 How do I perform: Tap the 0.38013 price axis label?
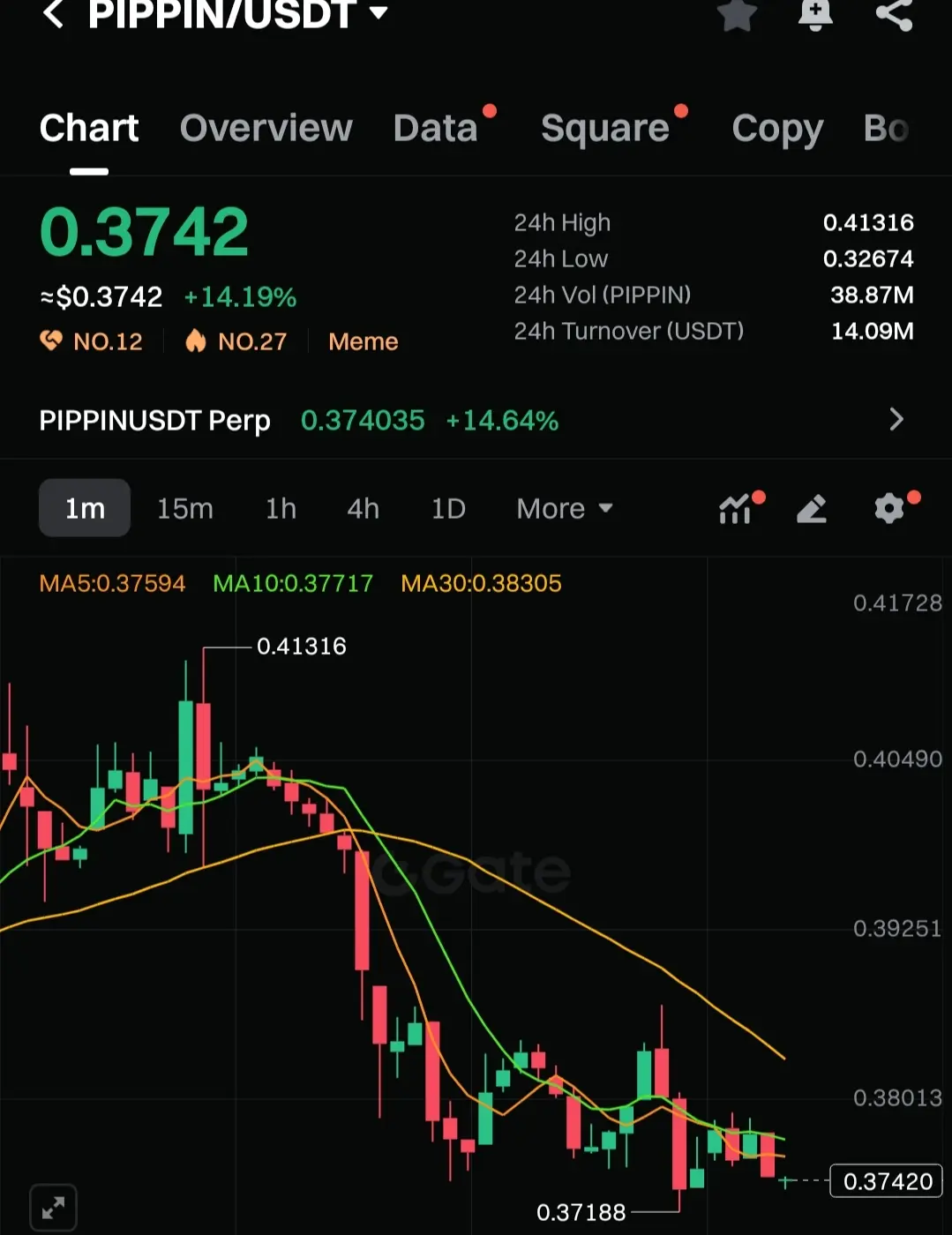897,1098
